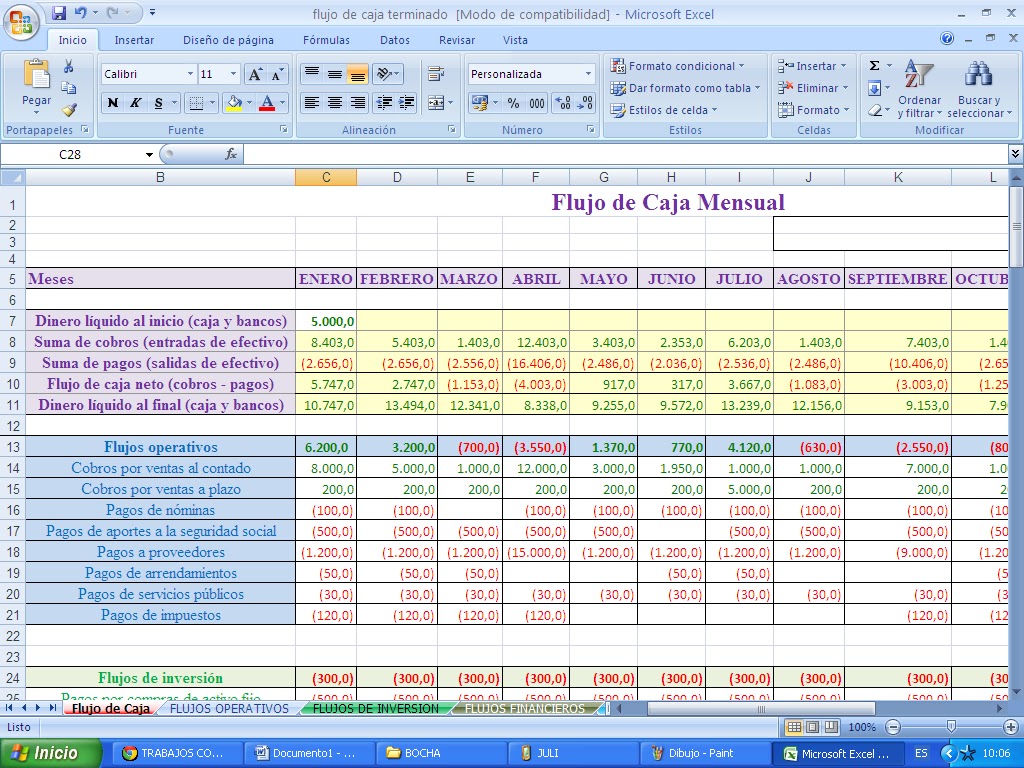Image resolution: width=1024 pixels, height=768 pixels.
Task: Apply percent style
Action: (x=513, y=103)
